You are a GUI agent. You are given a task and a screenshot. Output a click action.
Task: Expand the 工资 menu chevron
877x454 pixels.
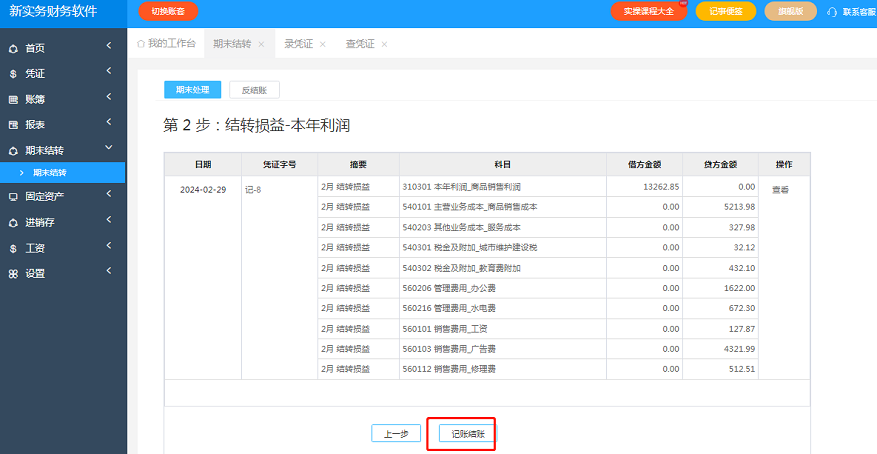pyautogui.click(x=109, y=245)
